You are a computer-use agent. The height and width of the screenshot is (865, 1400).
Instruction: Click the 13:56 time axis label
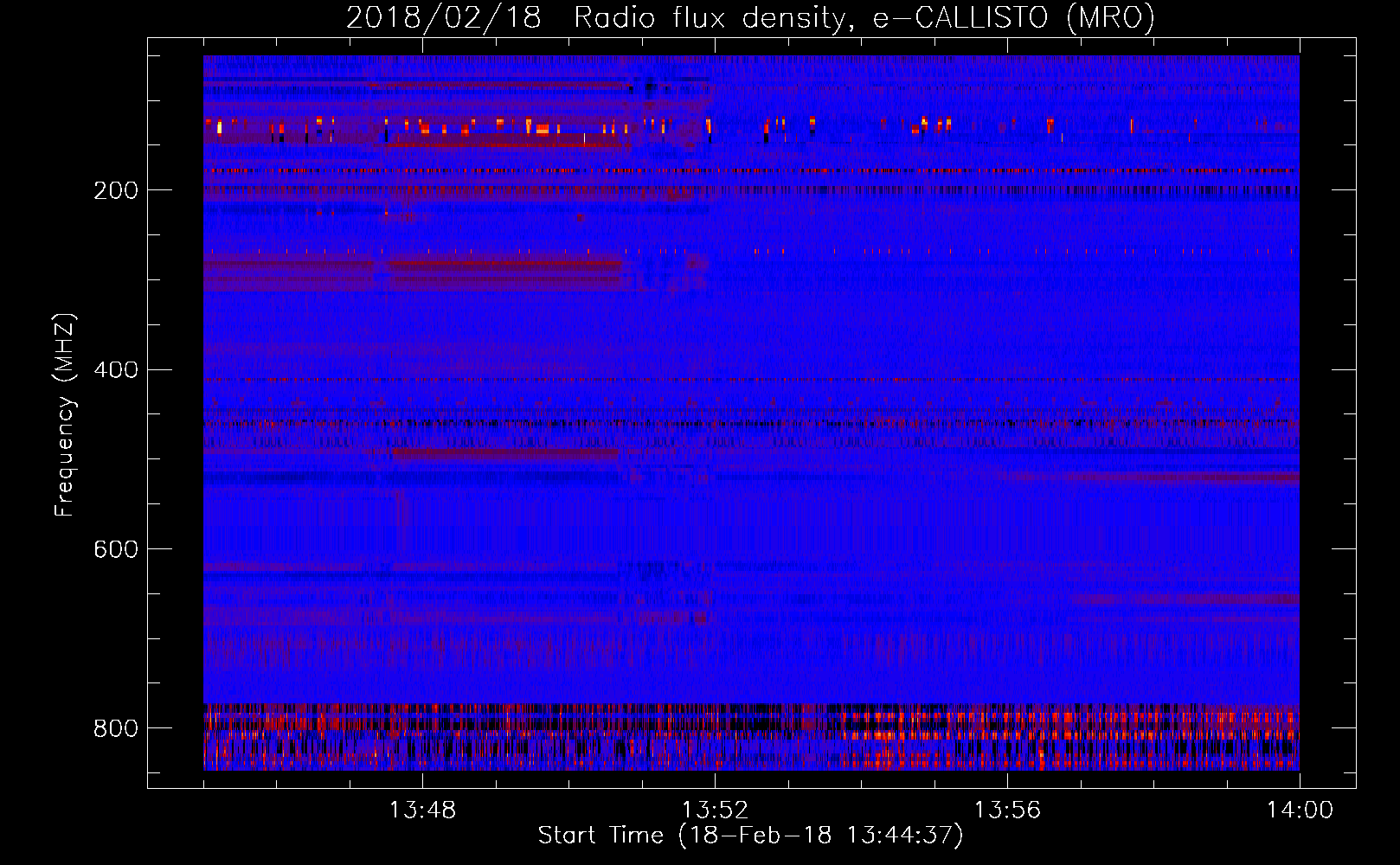pos(1007,811)
